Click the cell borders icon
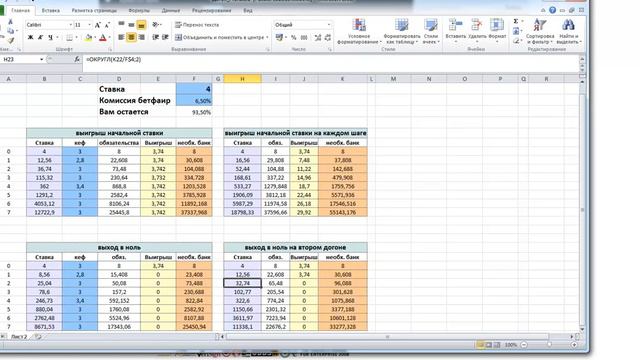Viewport: 640px width, 360px height. click(69, 38)
